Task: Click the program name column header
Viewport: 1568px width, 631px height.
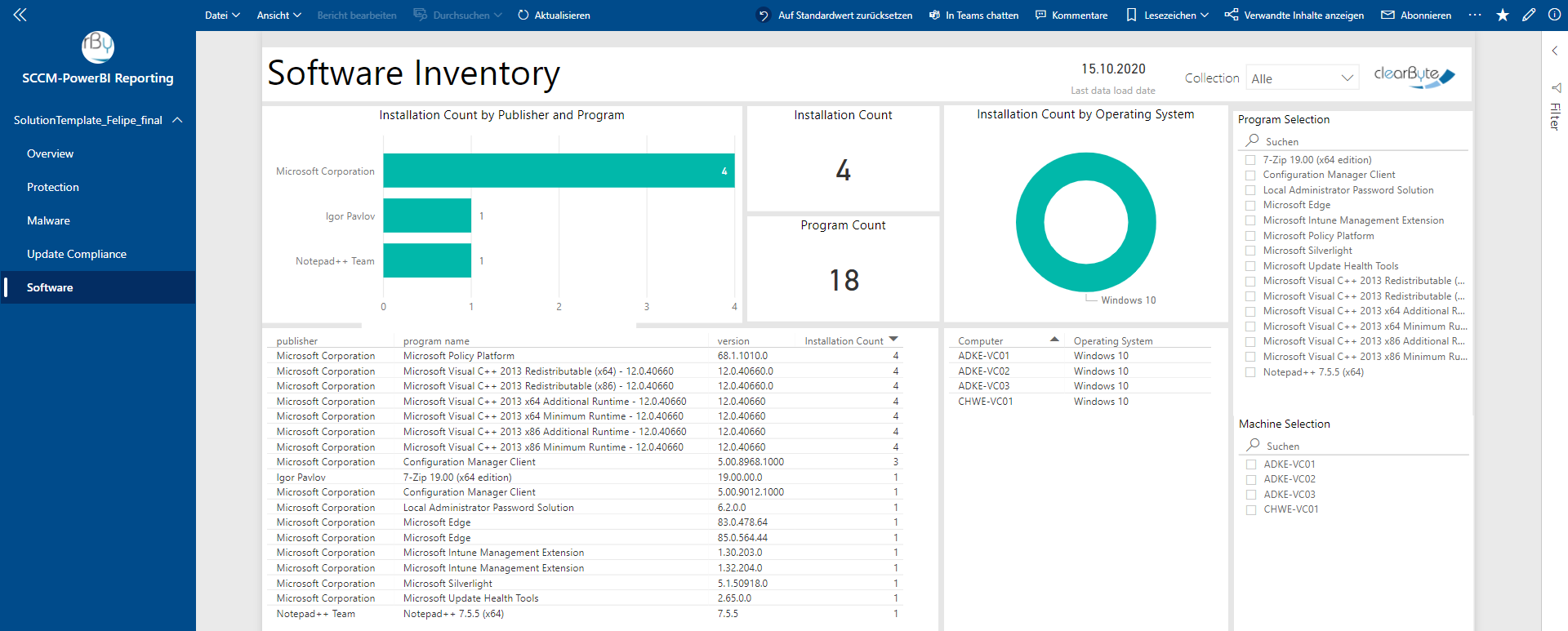Action: [x=436, y=341]
